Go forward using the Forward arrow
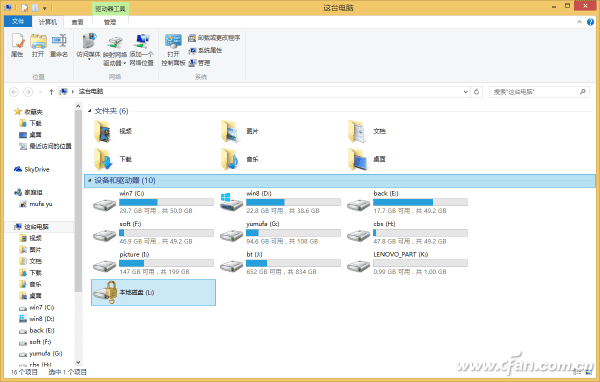 (x=28, y=92)
